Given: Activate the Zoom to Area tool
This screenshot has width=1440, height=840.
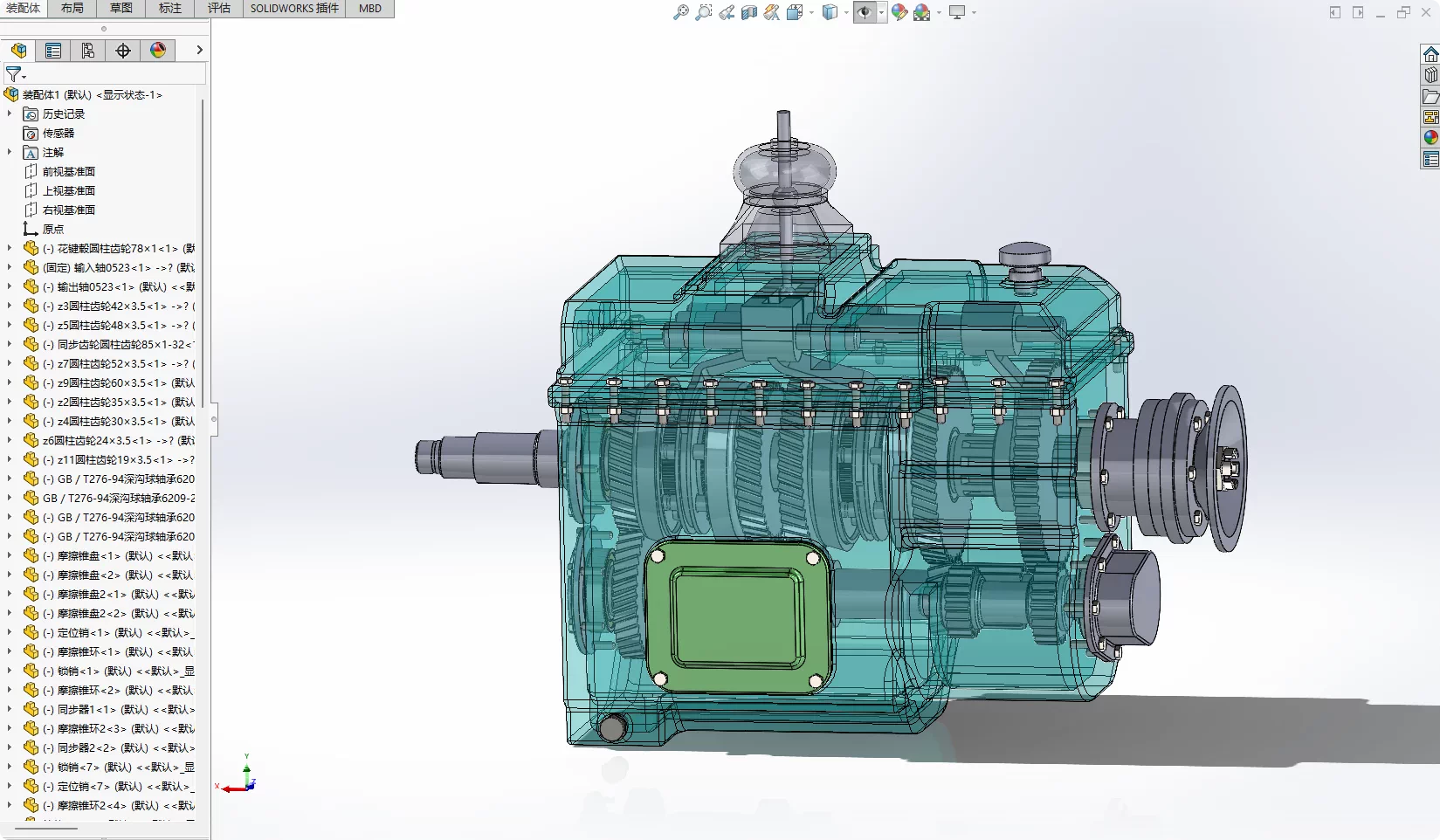Looking at the screenshot, I should pyautogui.click(x=704, y=12).
